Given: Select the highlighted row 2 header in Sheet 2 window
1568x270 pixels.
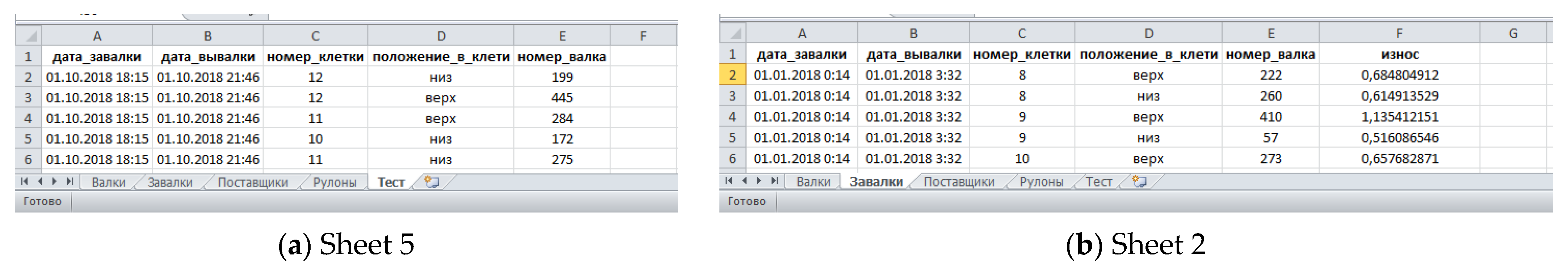Looking at the screenshot, I should (732, 76).
